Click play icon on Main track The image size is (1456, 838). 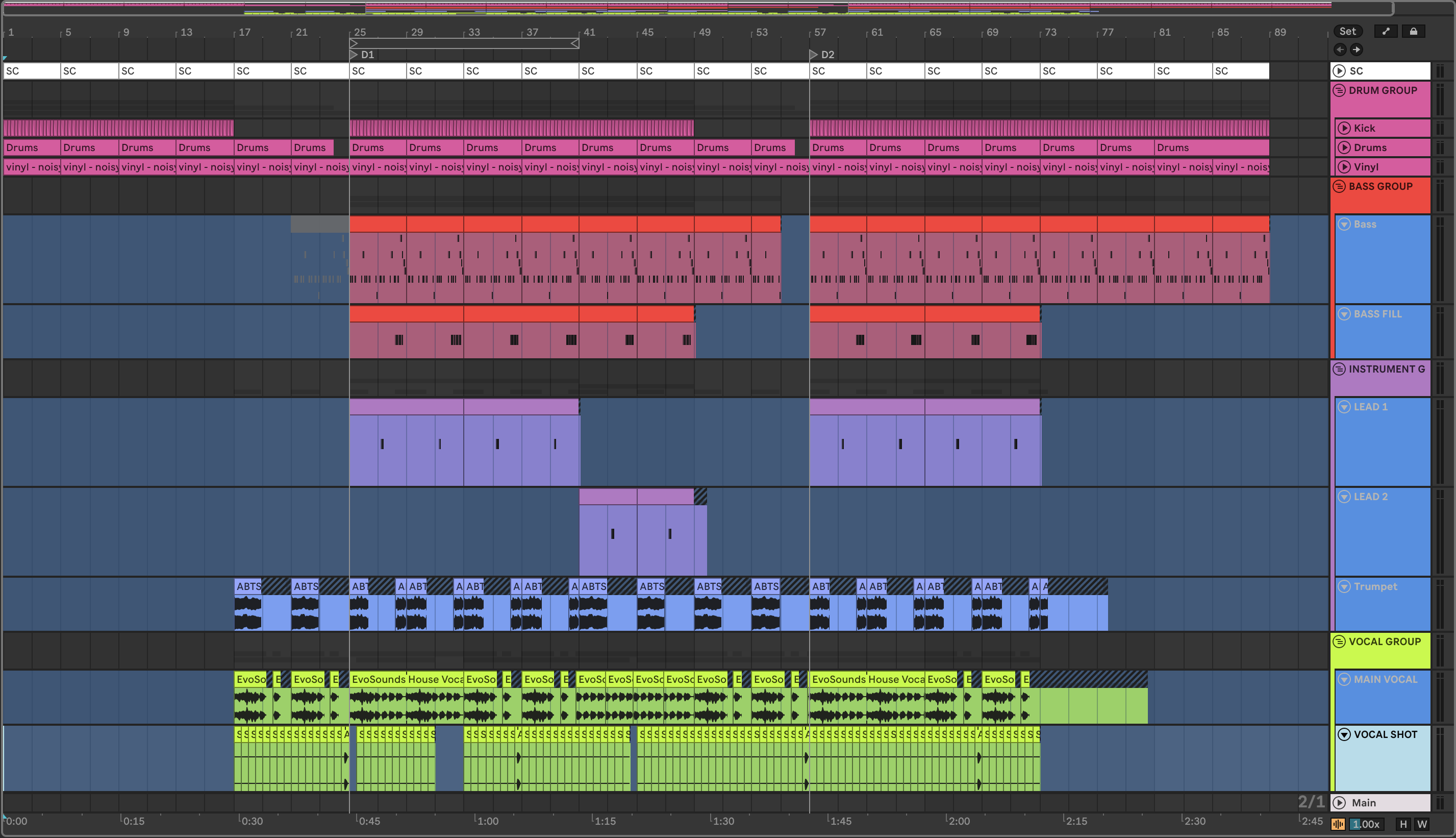(x=1339, y=802)
